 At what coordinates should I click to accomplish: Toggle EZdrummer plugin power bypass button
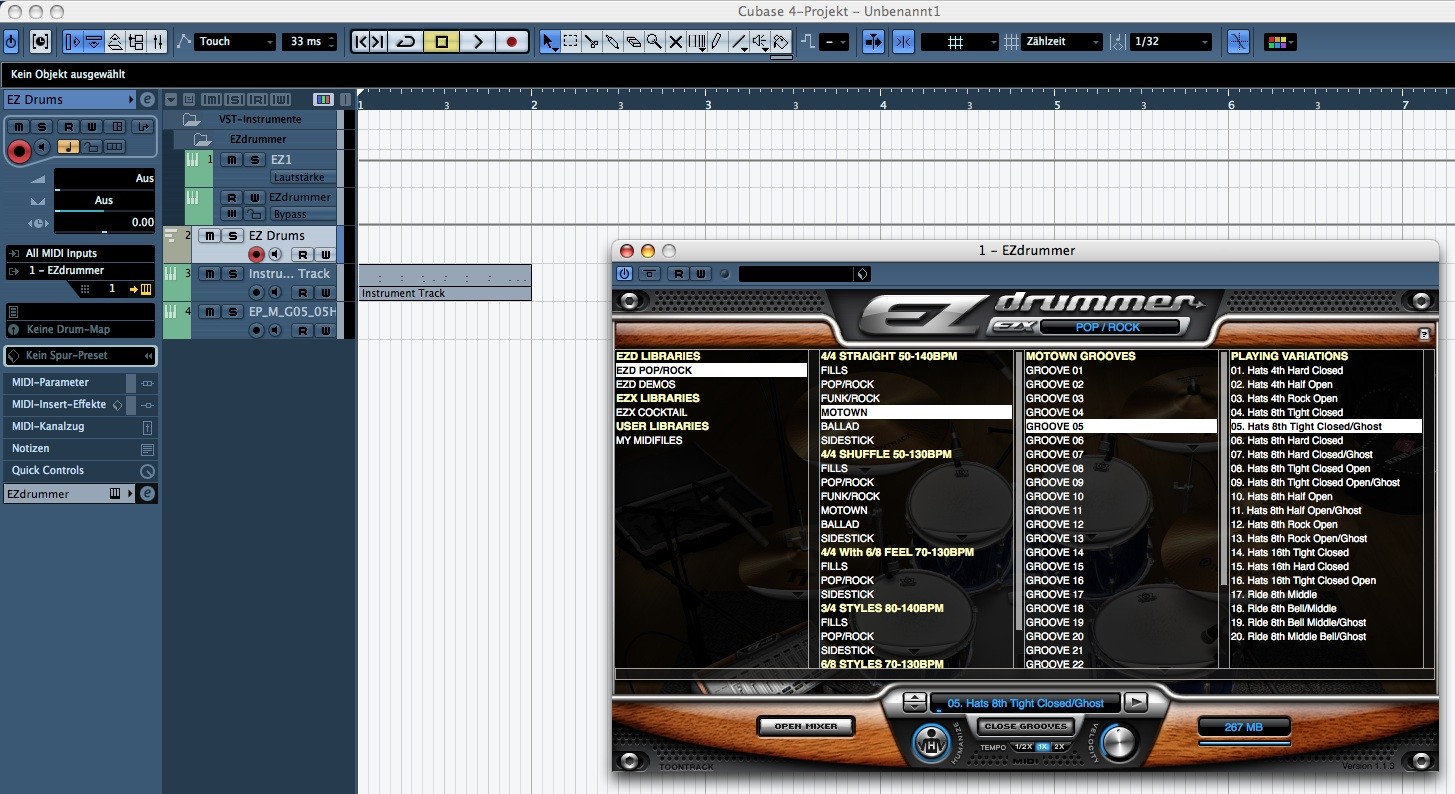625,274
